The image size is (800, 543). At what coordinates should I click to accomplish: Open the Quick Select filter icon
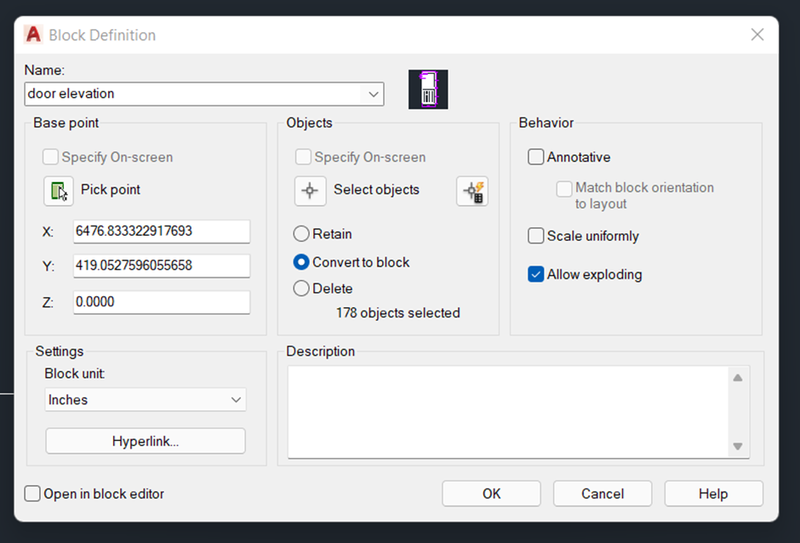pyautogui.click(x=472, y=191)
